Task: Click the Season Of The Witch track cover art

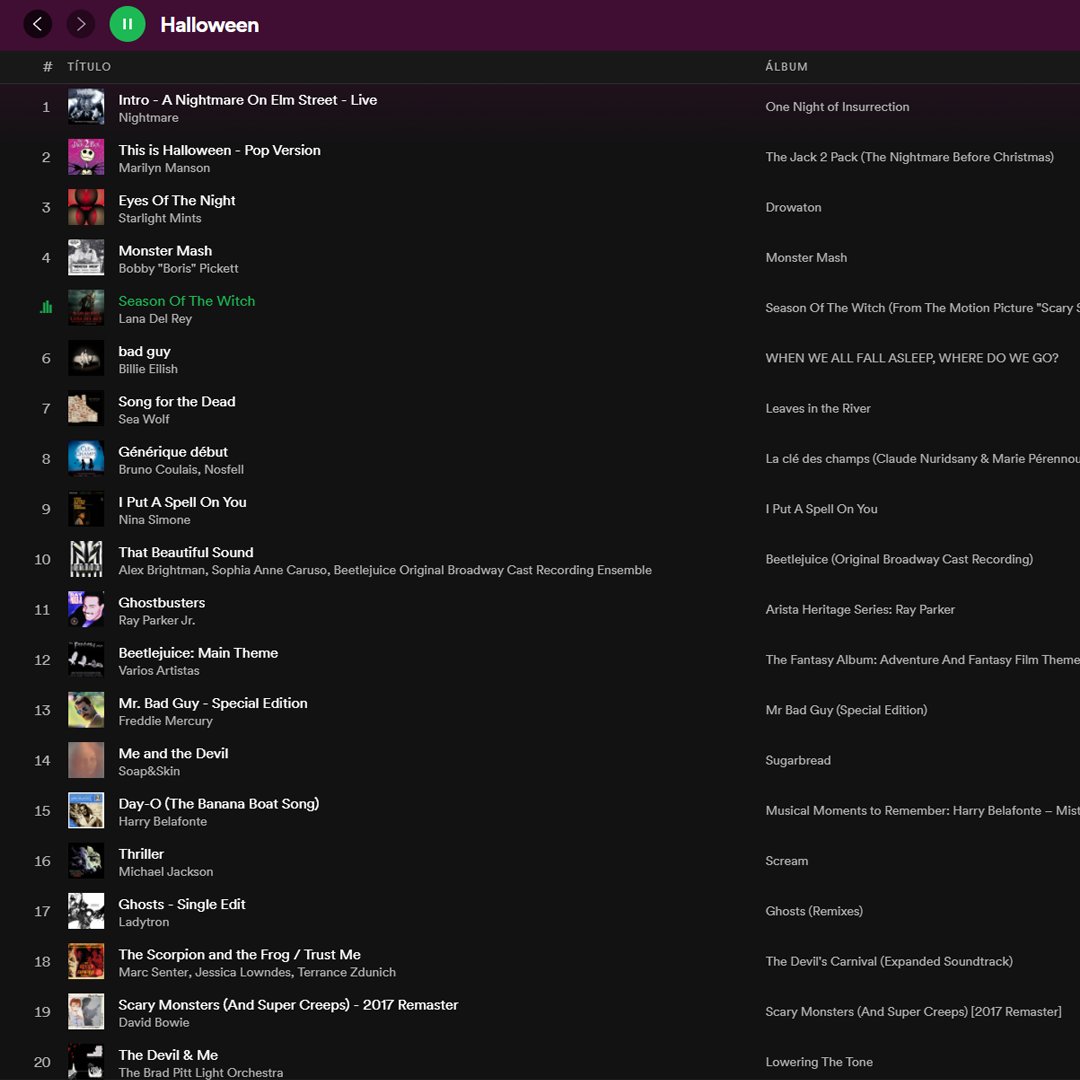Action: coord(86,308)
